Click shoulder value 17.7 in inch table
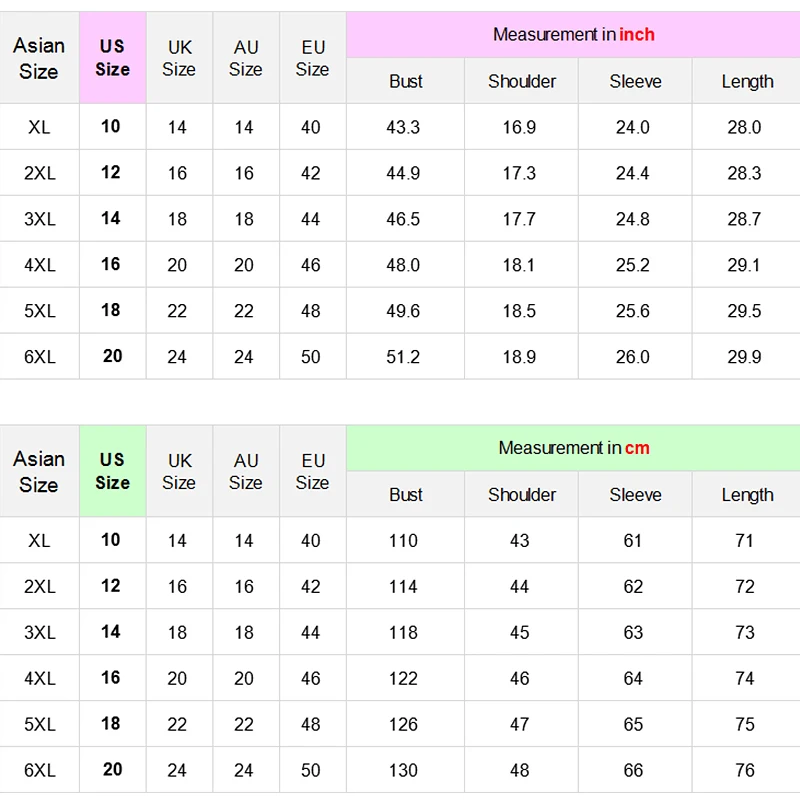The width and height of the screenshot is (800, 800). click(x=519, y=219)
